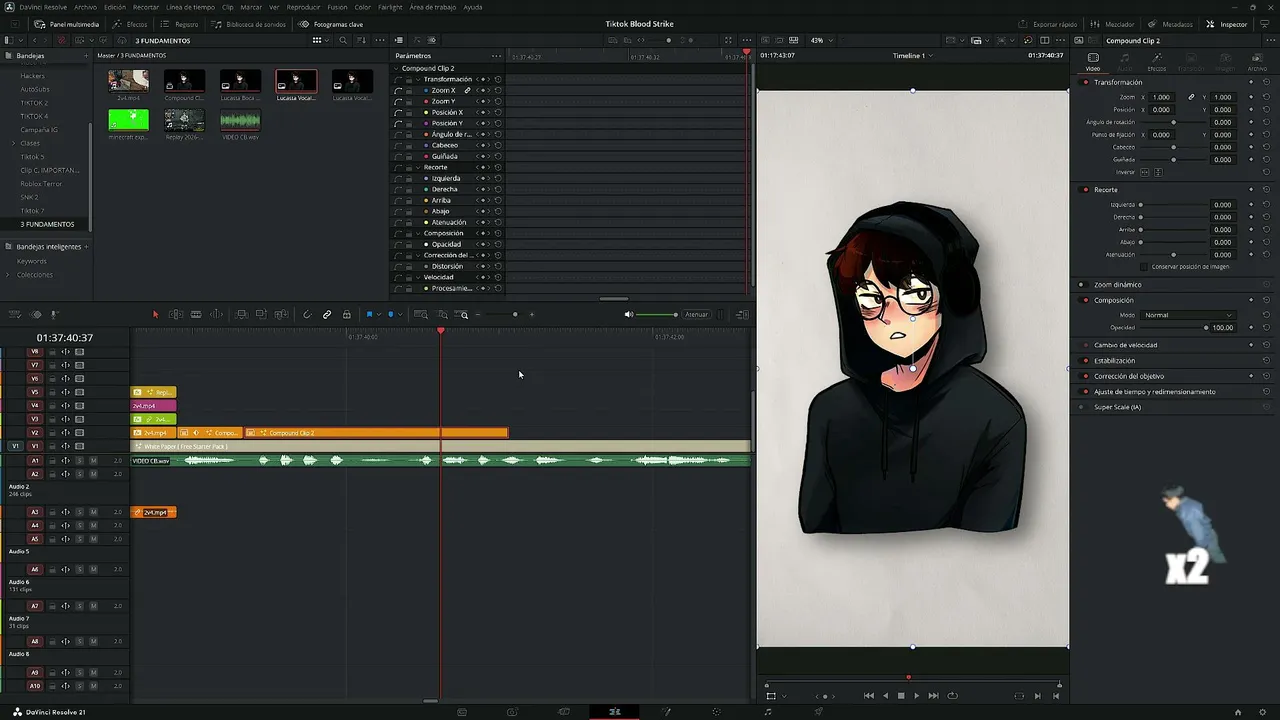This screenshot has width=1280, height=720.
Task: Zoom in the timeline with plus icon
Action: click(531, 315)
